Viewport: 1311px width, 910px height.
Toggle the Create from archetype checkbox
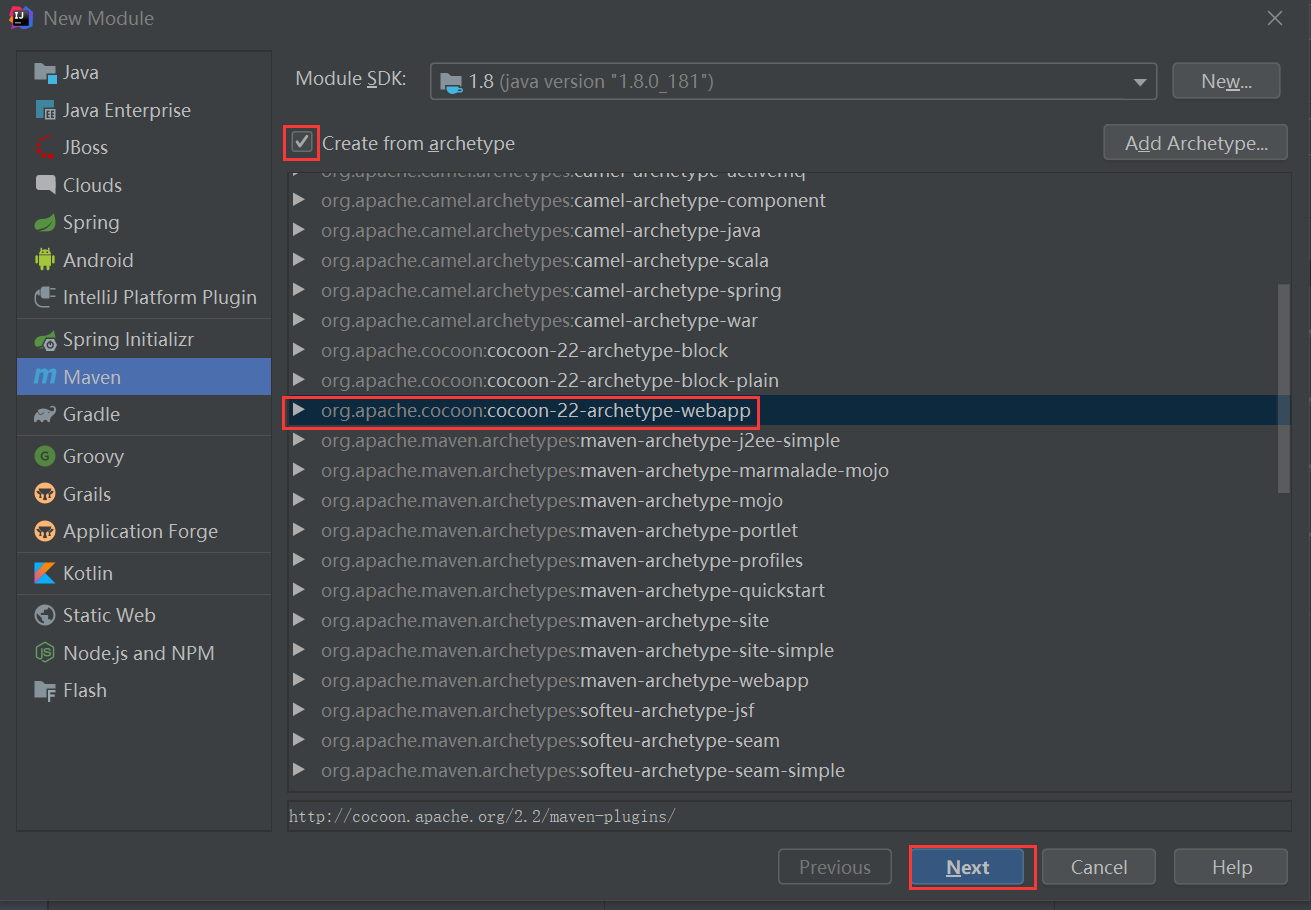302,142
